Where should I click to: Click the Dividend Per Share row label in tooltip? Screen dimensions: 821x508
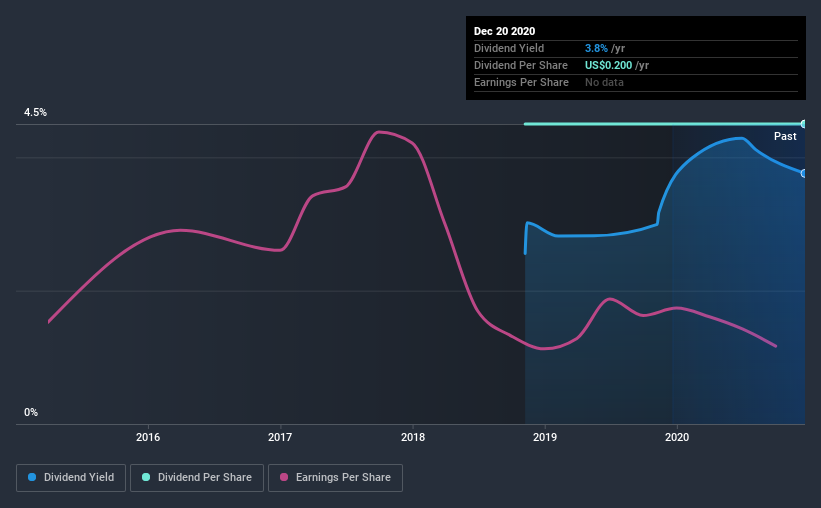[520, 65]
